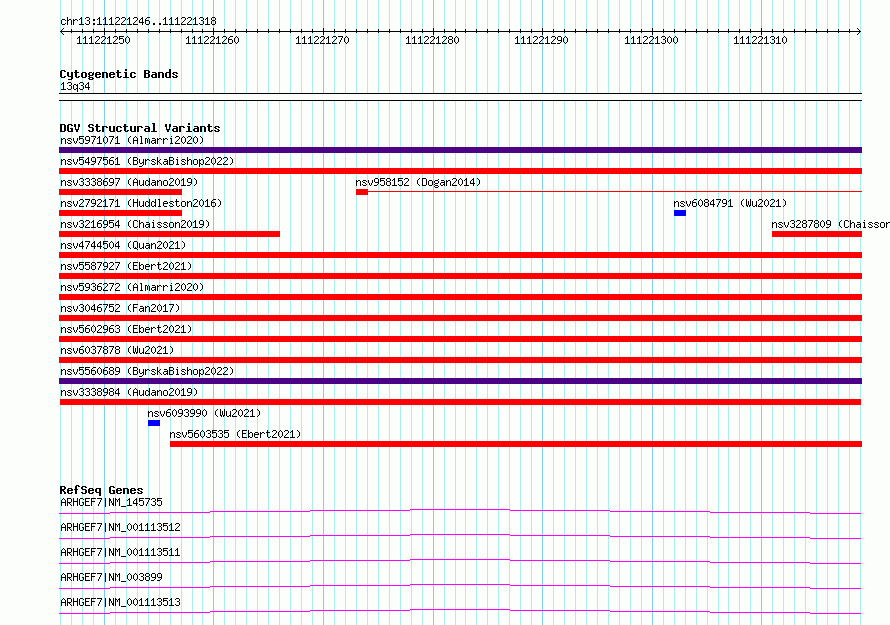Click the nsv5560689 (ByrskaBishop2022) purple bar

460,381
